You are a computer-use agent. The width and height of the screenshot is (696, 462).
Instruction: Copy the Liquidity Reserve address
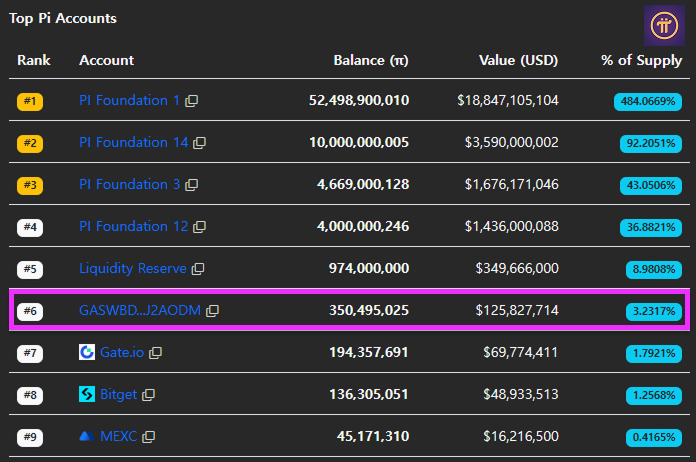[x=198, y=269]
